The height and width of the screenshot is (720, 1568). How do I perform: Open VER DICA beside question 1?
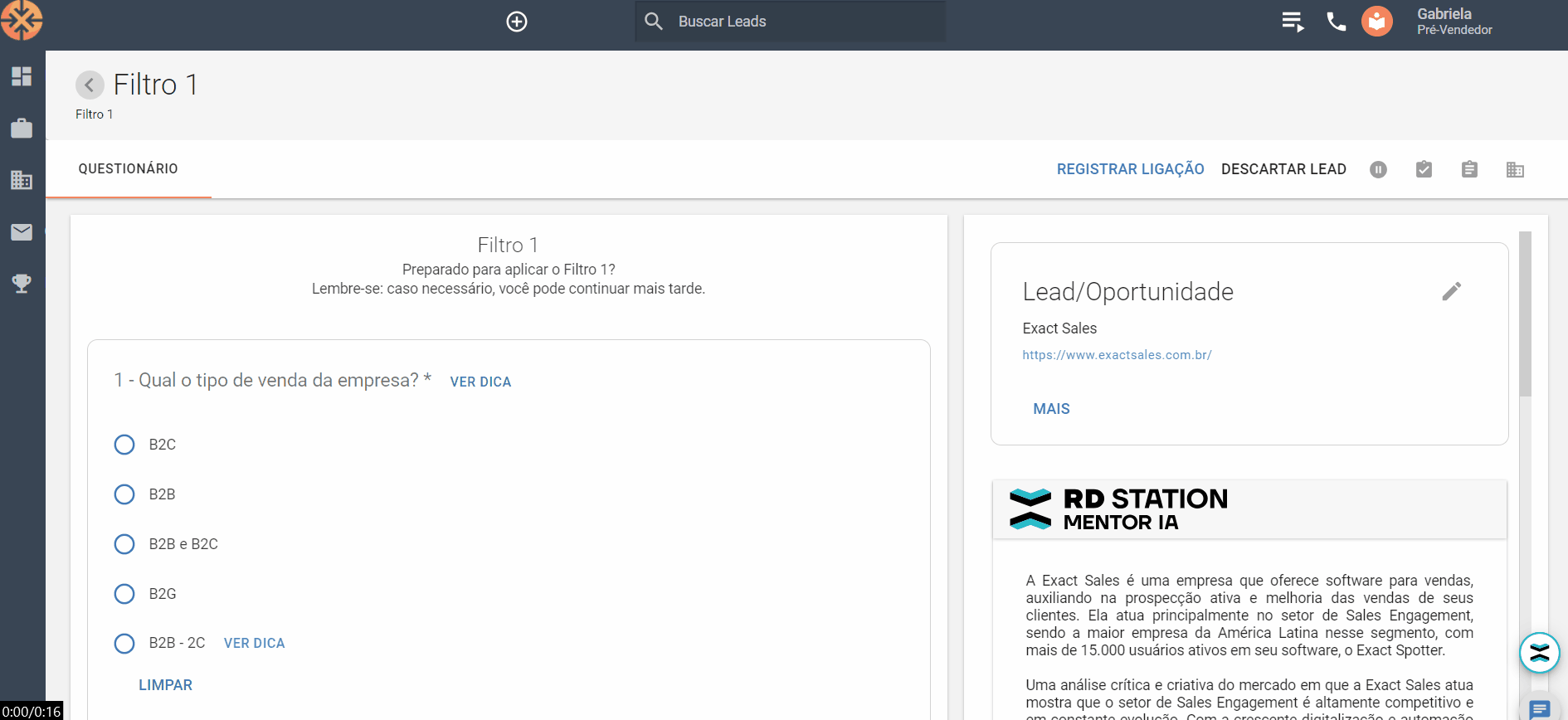(480, 382)
